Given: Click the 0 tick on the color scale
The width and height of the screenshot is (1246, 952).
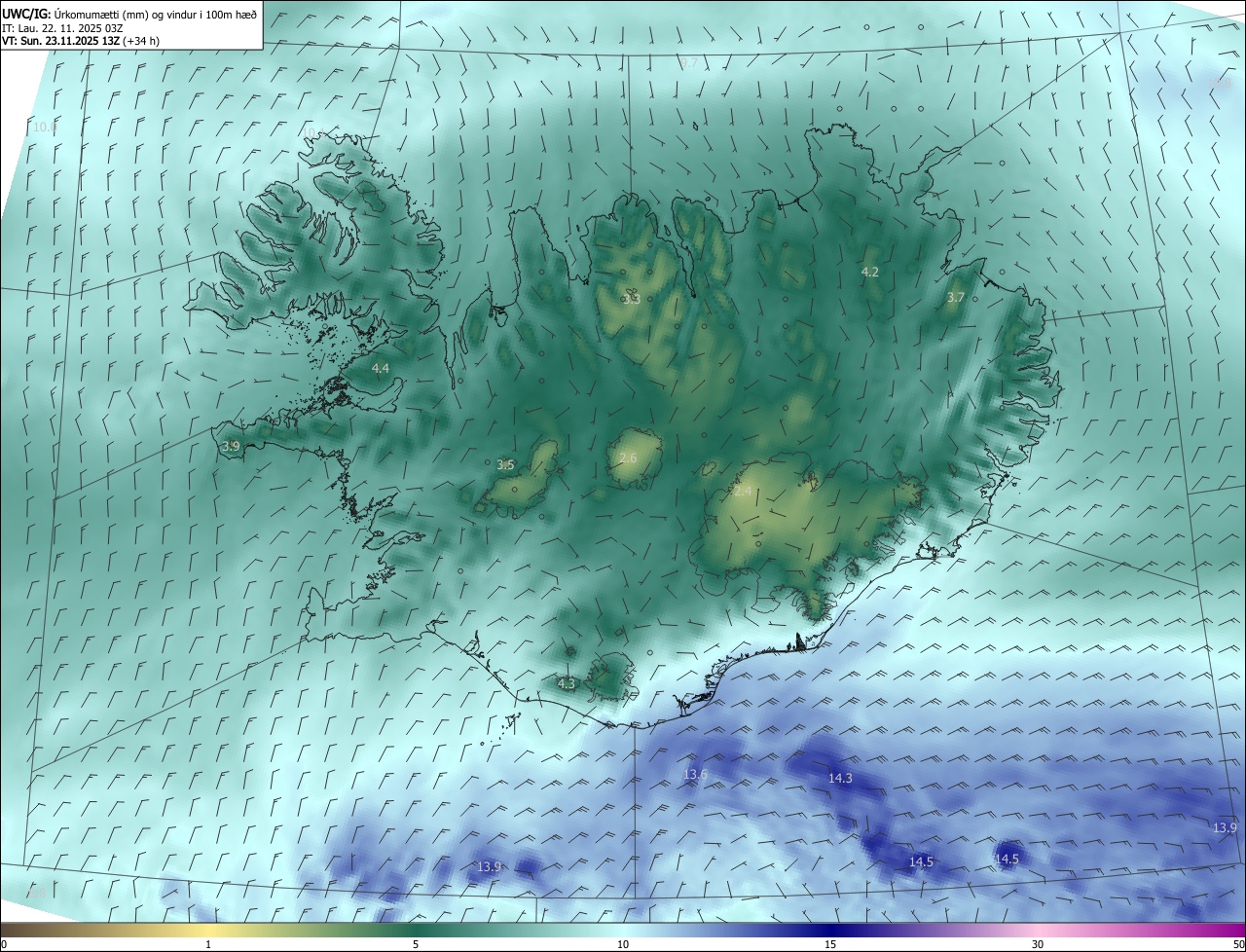Looking at the screenshot, I should click(4, 944).
